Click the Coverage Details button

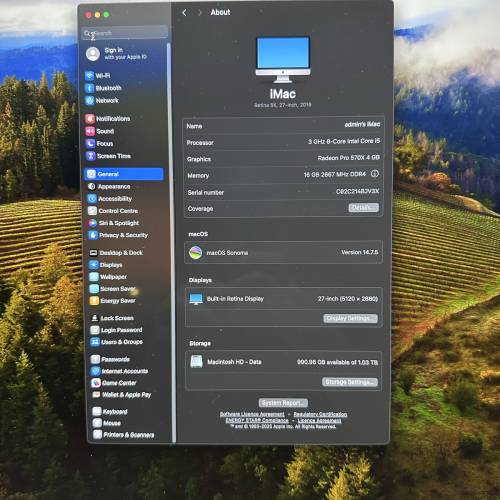click(364, 208)
